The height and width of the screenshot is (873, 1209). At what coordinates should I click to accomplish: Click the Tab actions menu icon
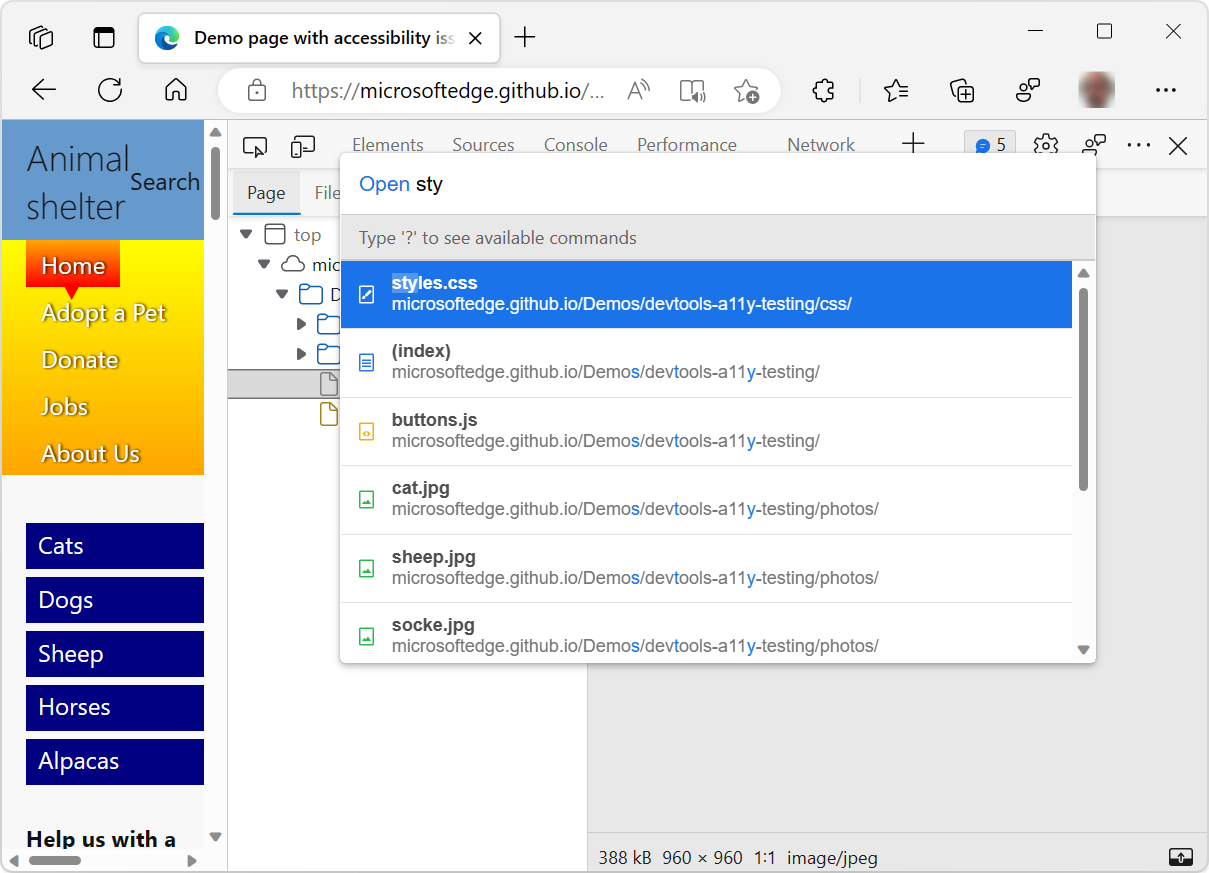[x=104, y=38]
